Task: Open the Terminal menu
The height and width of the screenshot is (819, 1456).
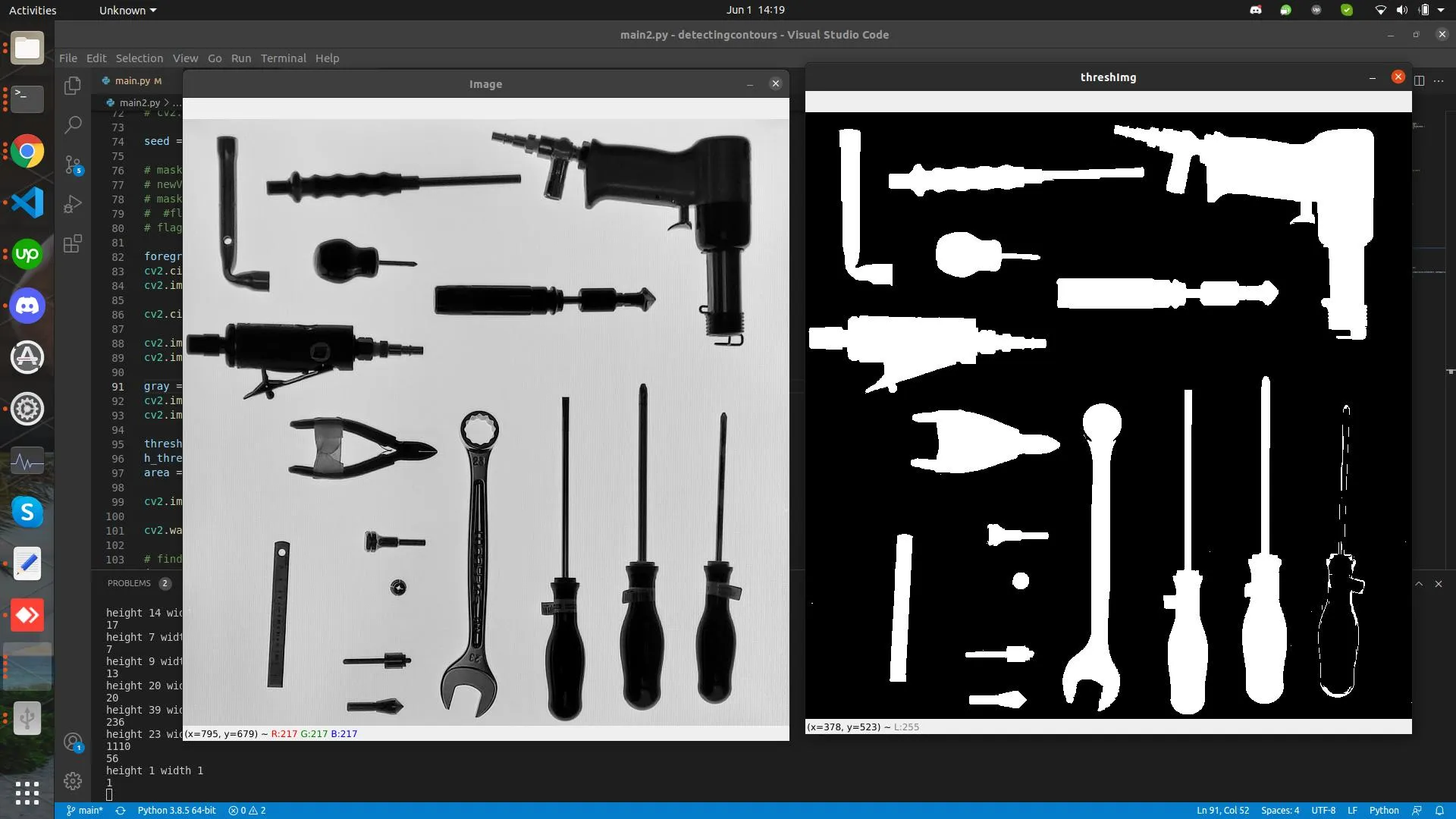Action: click(283, 58)
